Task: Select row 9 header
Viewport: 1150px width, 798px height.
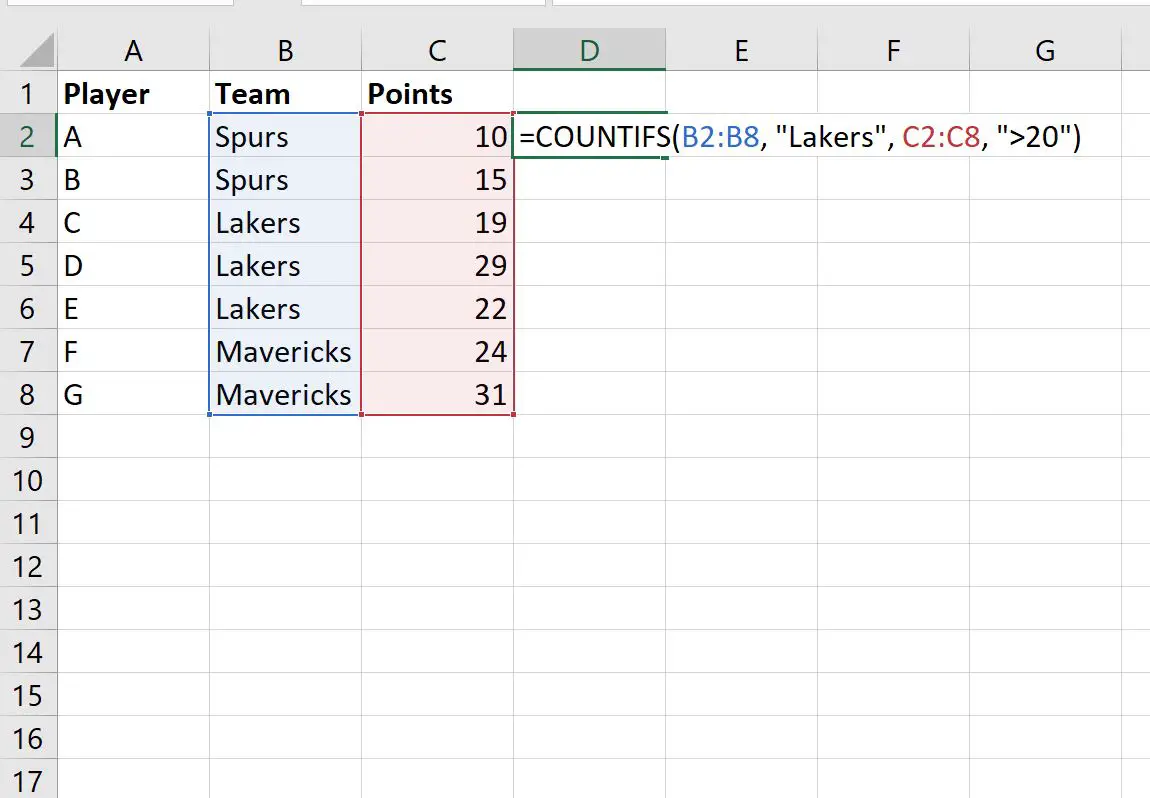Action: tap(28, 438)
